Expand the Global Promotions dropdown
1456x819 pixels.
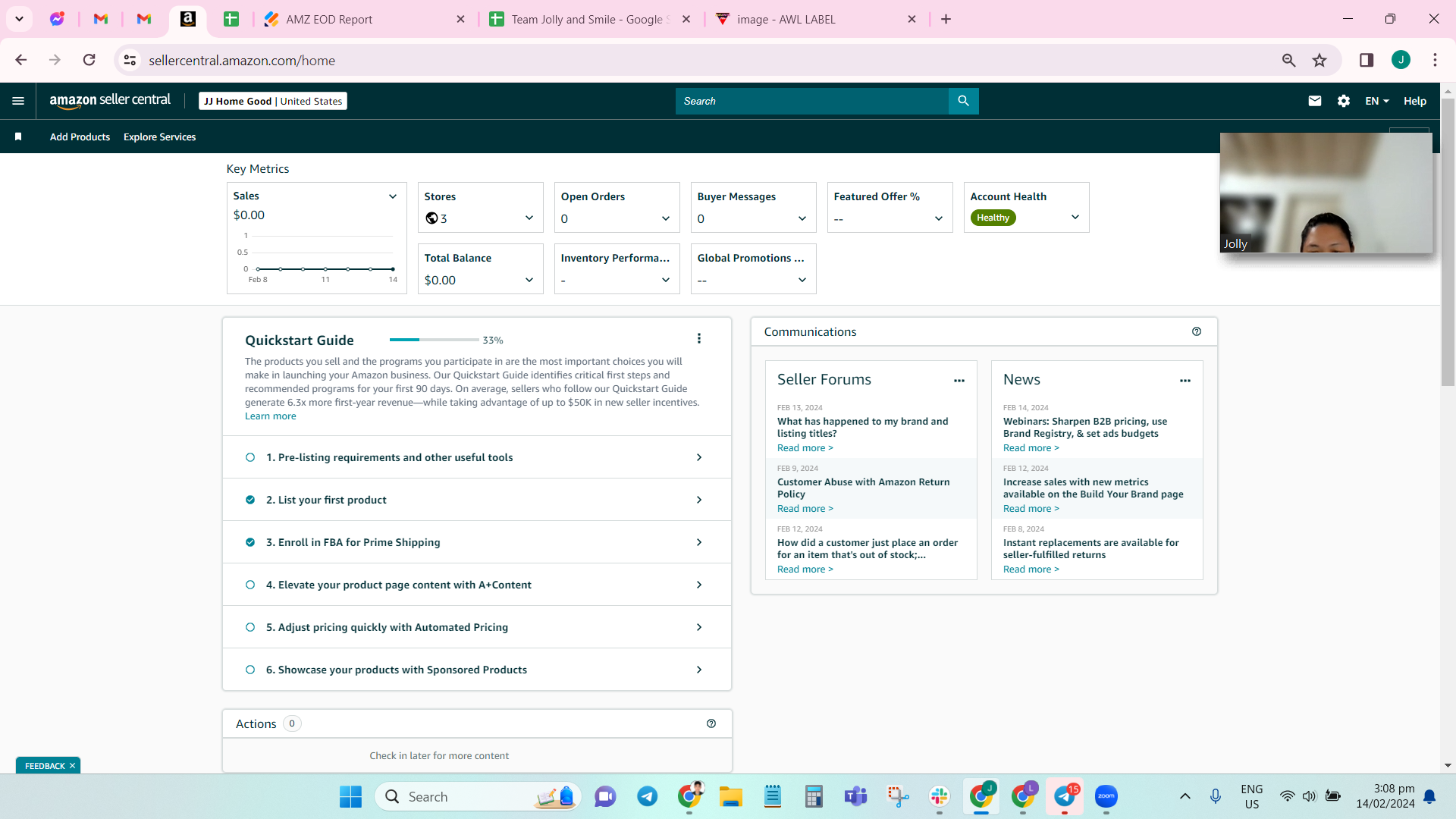coord(802,280)
